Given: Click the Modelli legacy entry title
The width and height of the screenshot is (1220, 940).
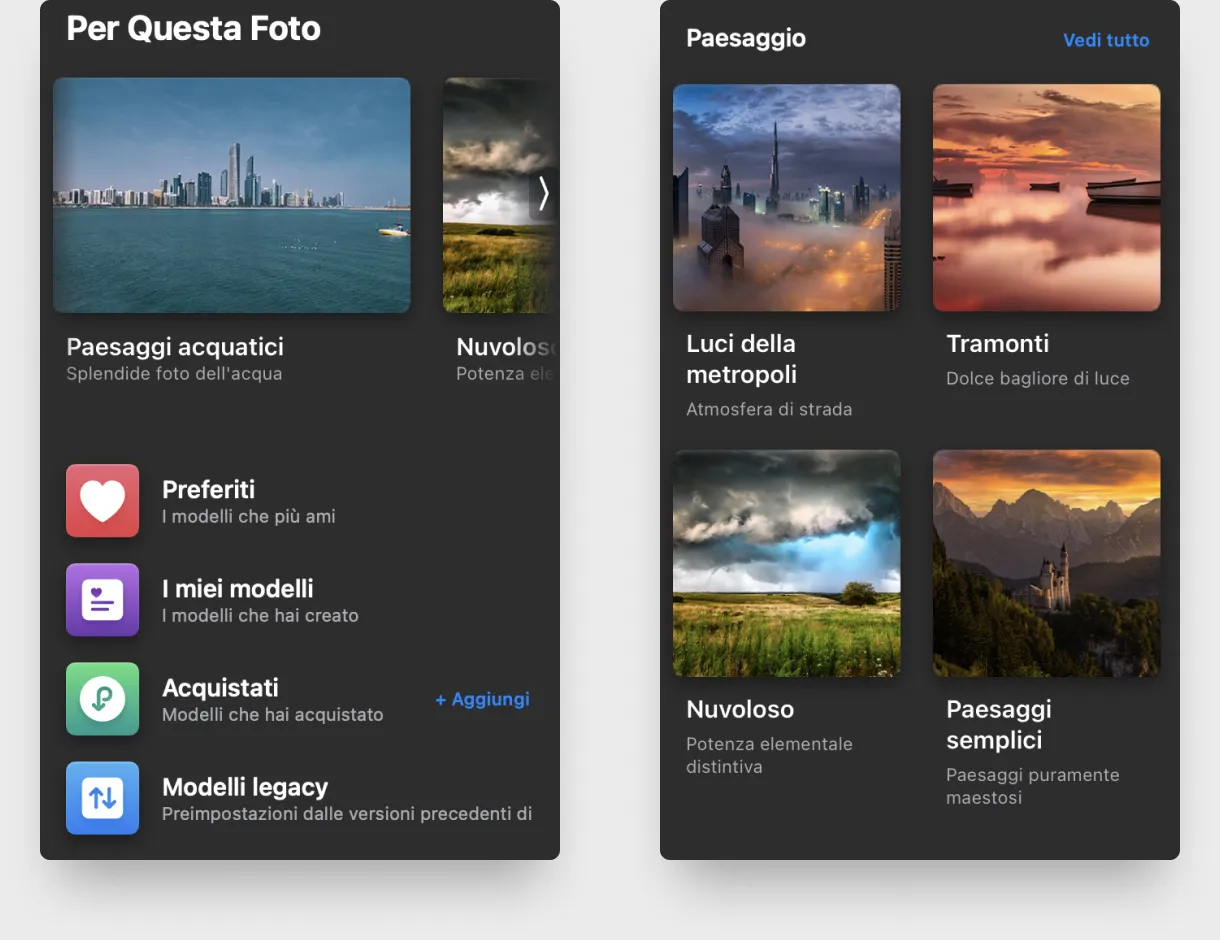Looking at the screenshot, I should (245, 787).
